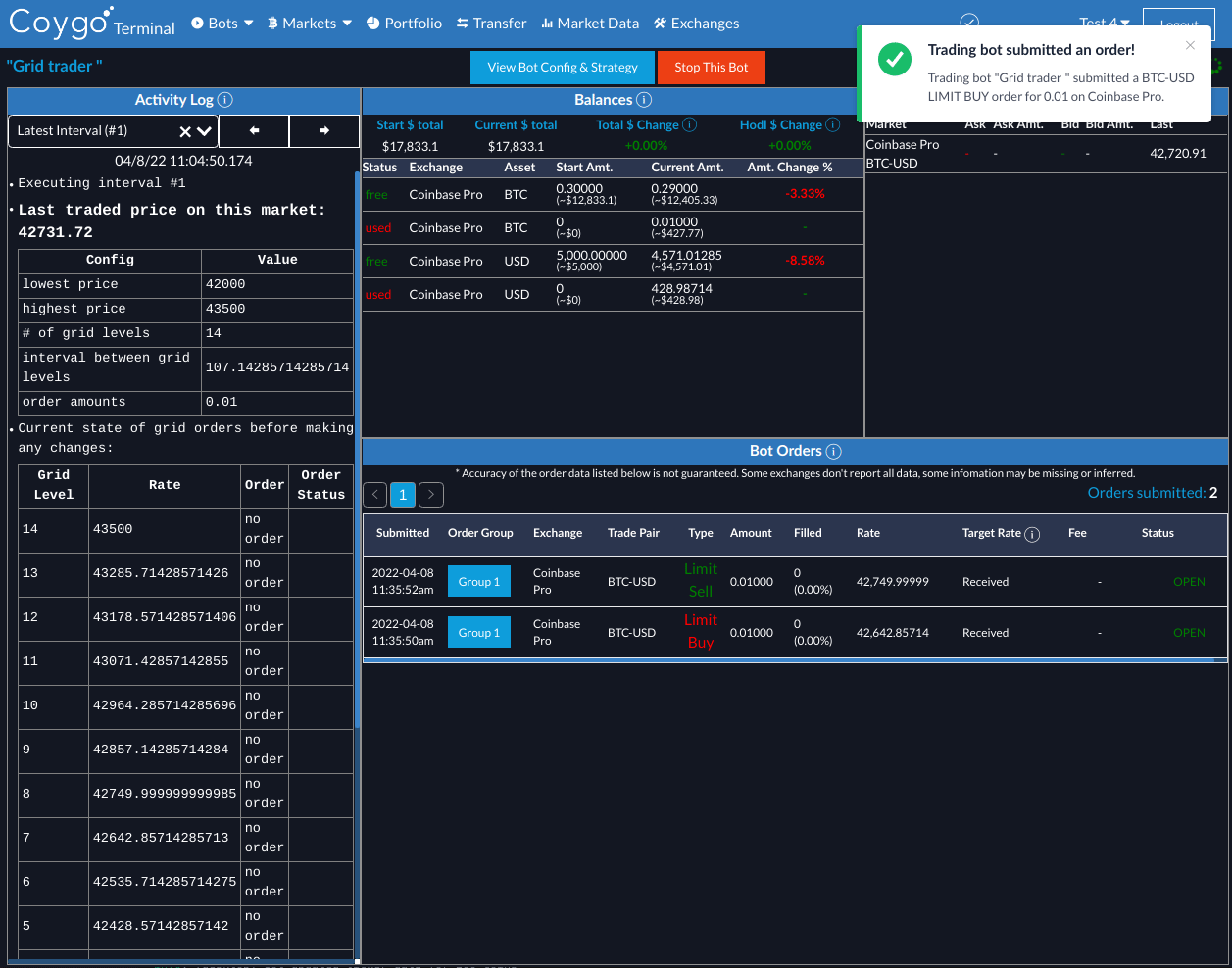Open the Test 4 account dropdown
The image size is (1232, 968).
[1105, 22]
